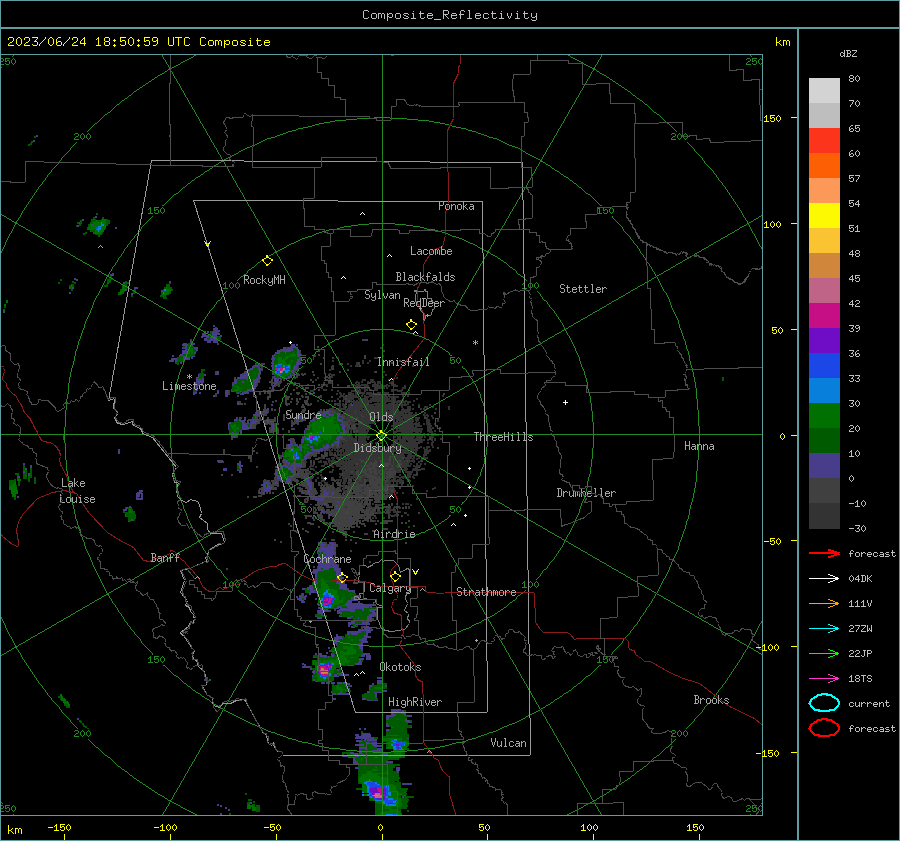Click the Composite_Reflectivity title text
This screenshot has height=841, width=900.
pyautogui.click(x=450, y=15)
